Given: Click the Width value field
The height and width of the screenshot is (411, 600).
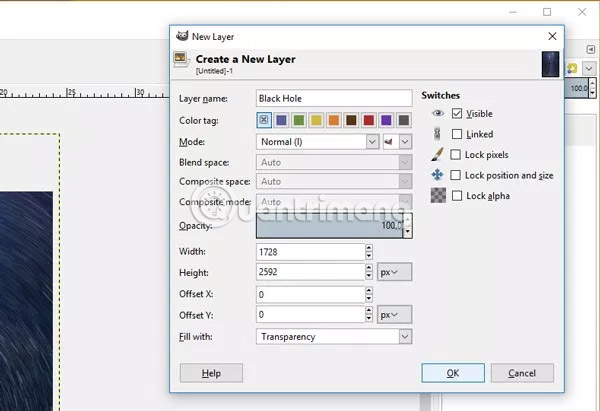Looking at the screenshot, I should (x=310, y=252).
